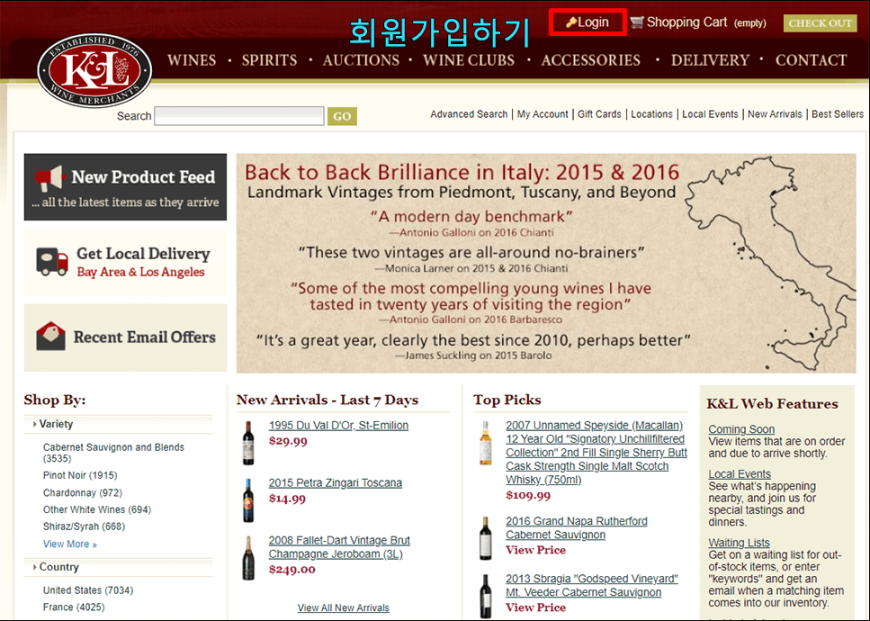Open the ACCESSORIES menu
The width and height of the screenshot is (870, 621).
tap(591, 60)
